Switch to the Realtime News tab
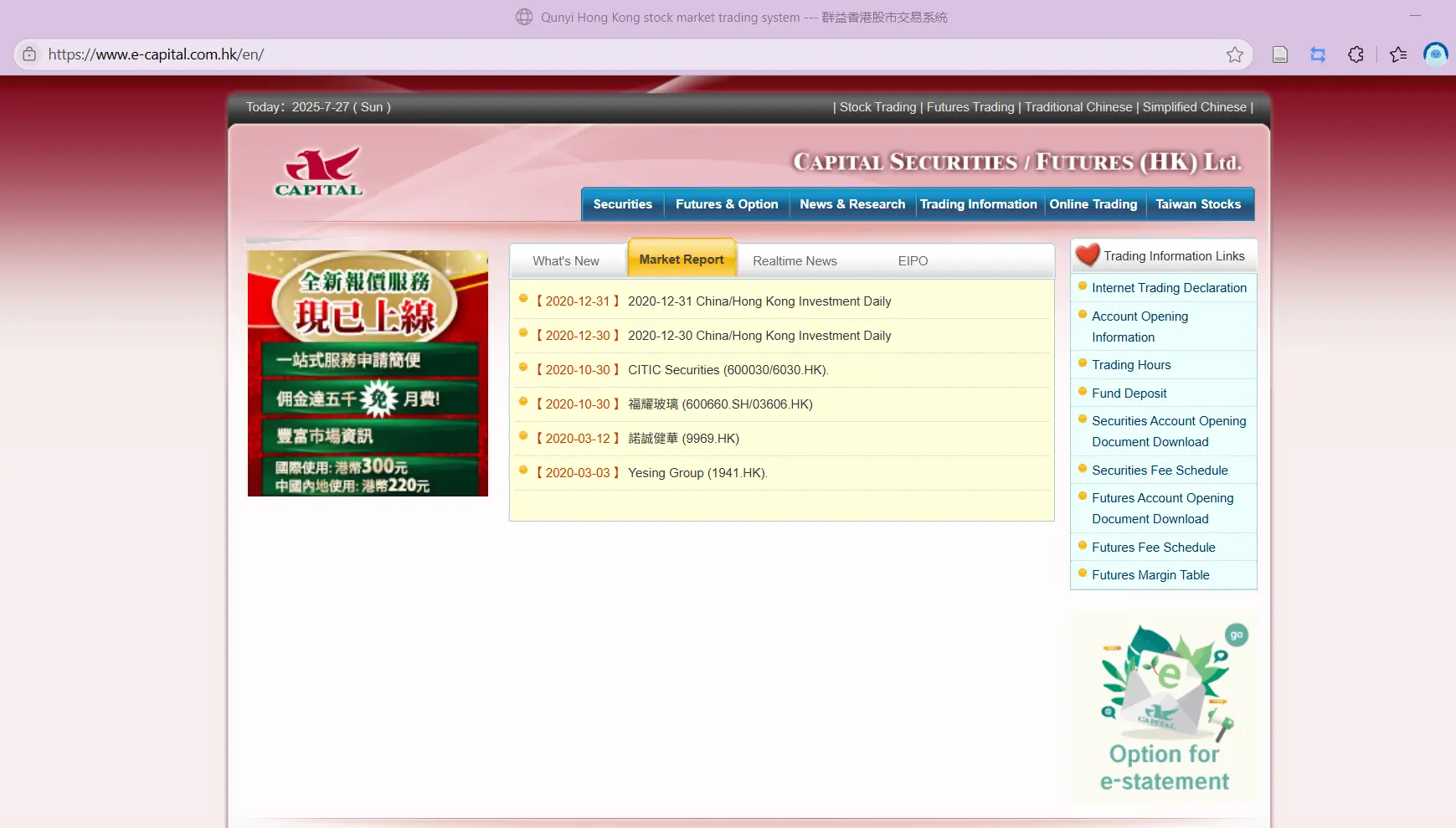Image resolution: width=1456 pixels, height=828 pixels. pos(795,260)
